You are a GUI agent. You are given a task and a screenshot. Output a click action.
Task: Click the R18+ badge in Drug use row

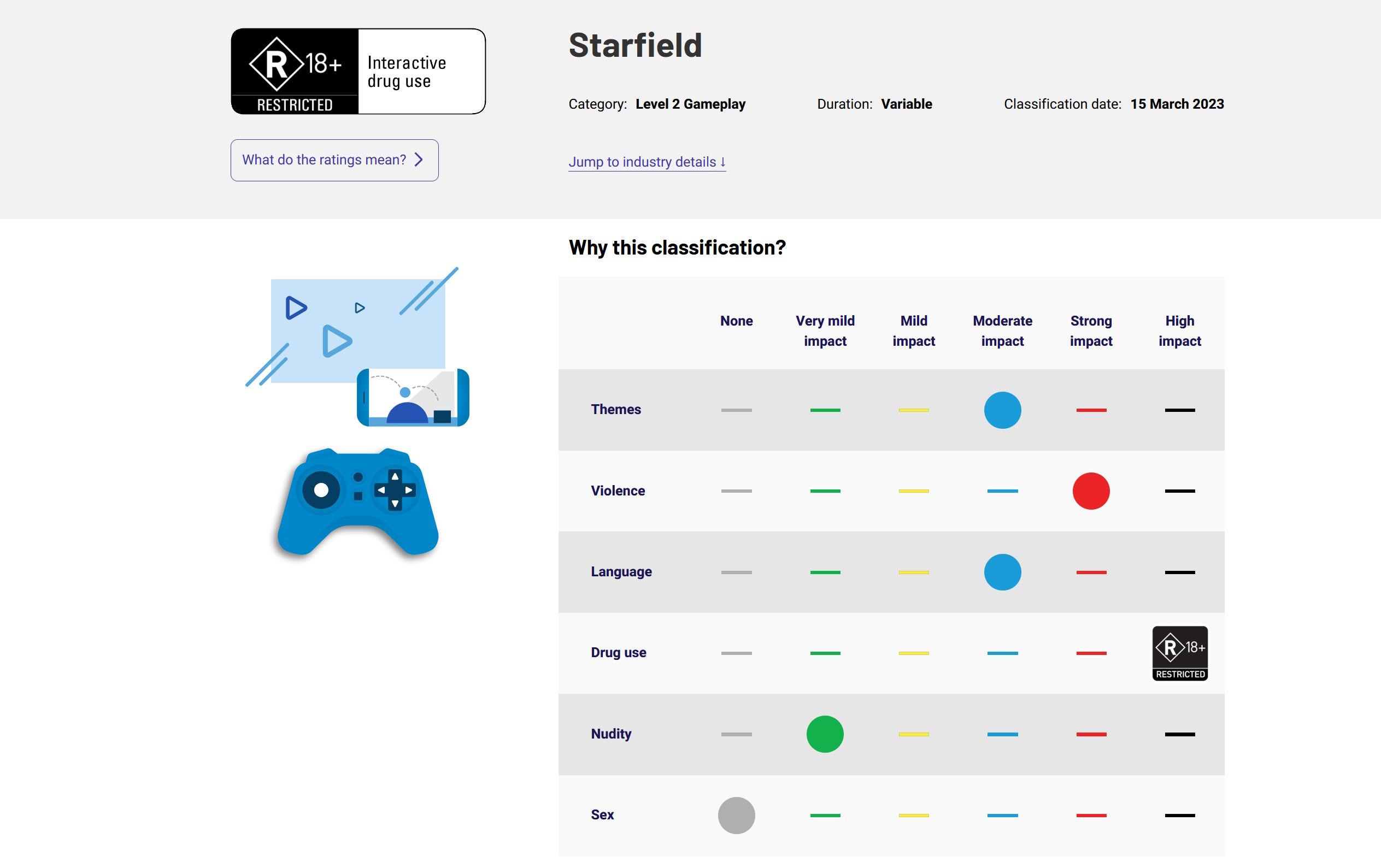(1180, 653)
